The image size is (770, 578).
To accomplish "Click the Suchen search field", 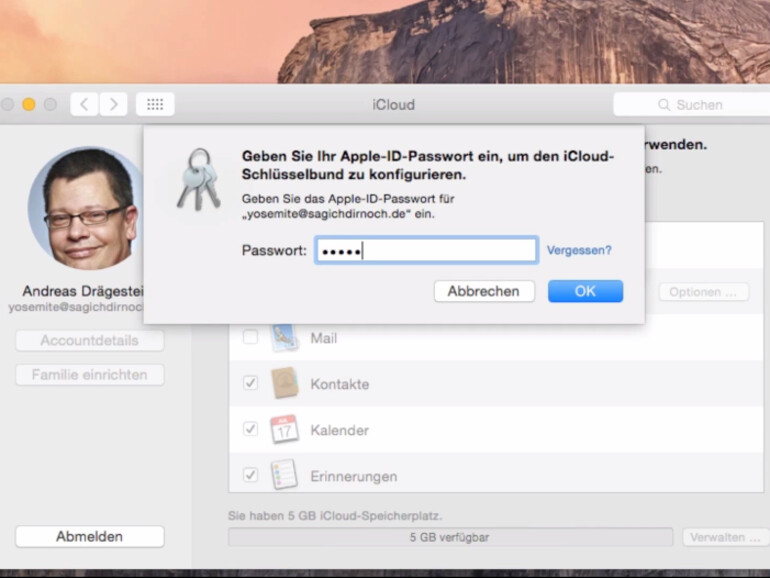I will coord(691,105).
